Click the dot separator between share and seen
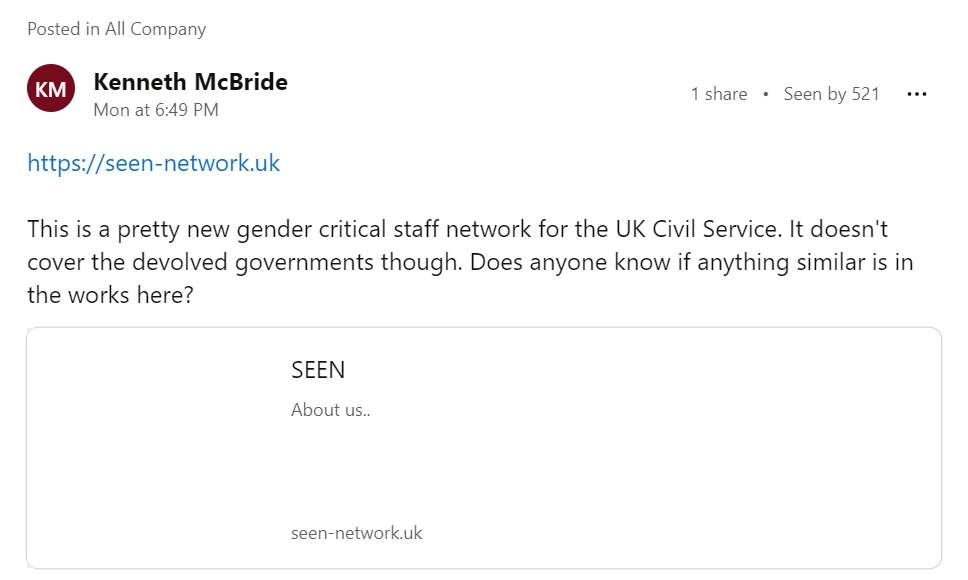Viewport: 968px width, 580px height. 766,94
